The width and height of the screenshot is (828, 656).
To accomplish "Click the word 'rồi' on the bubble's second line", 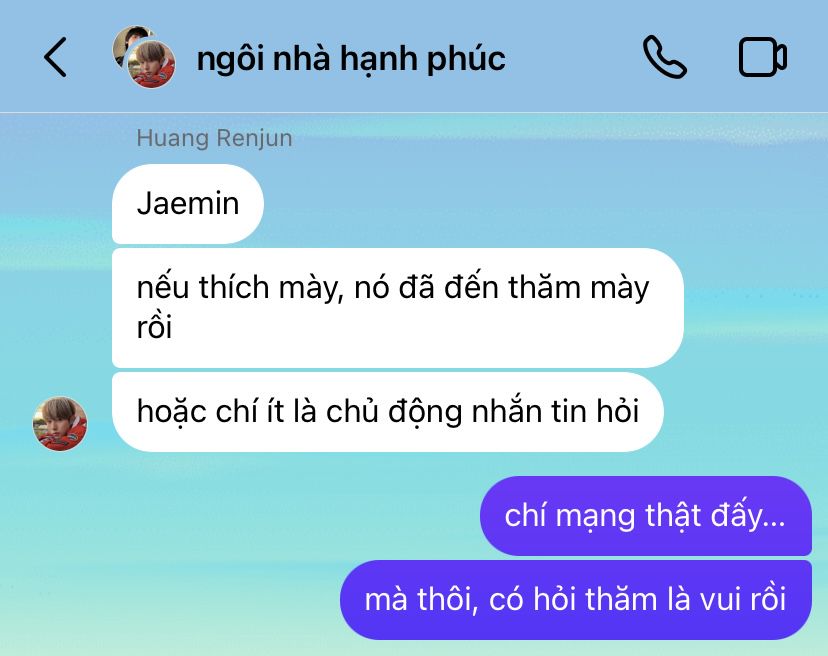I will click(x=154, y=327).
